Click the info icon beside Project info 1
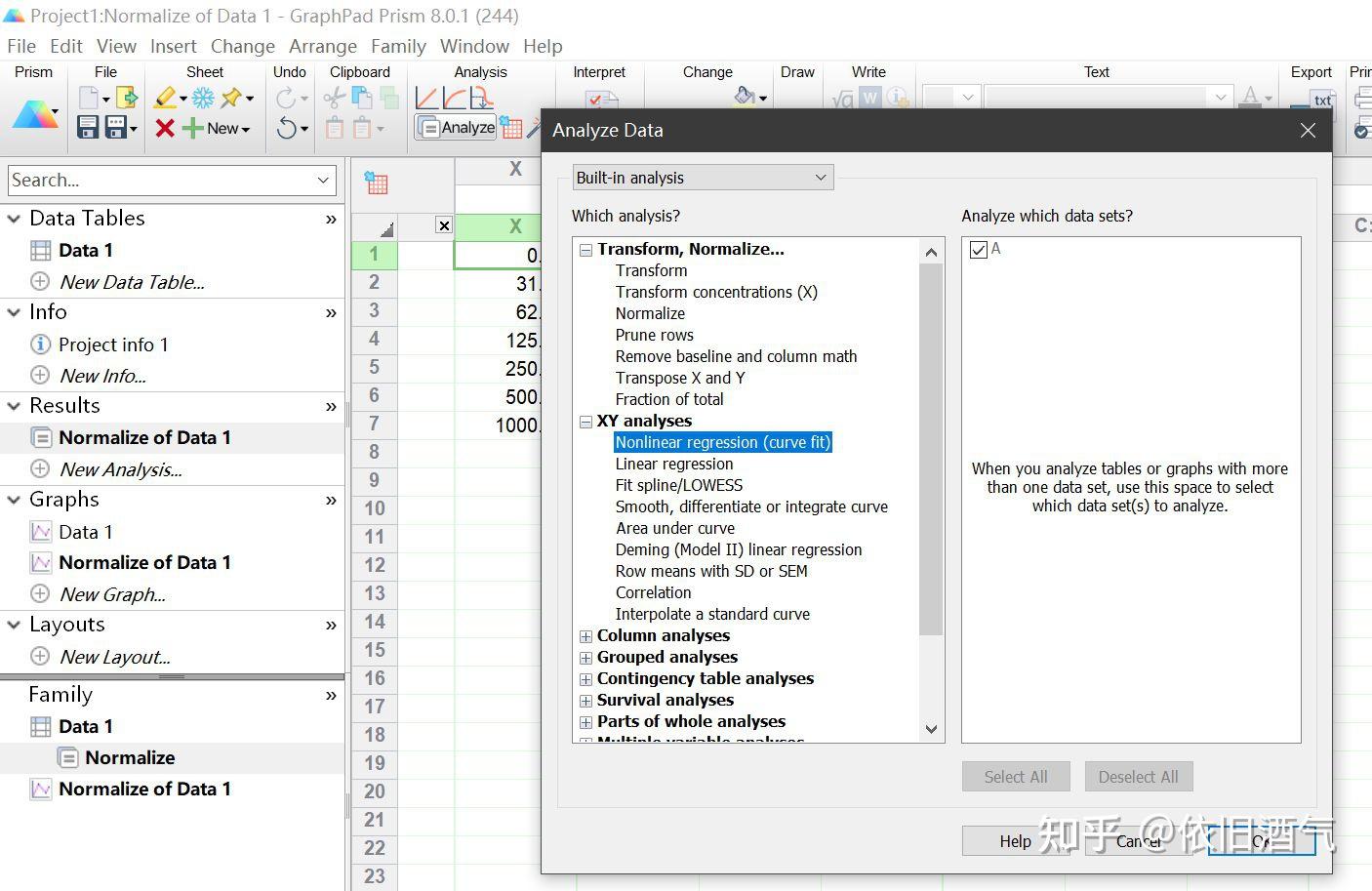Viewport: 1372px width, 891px height. 40,344
